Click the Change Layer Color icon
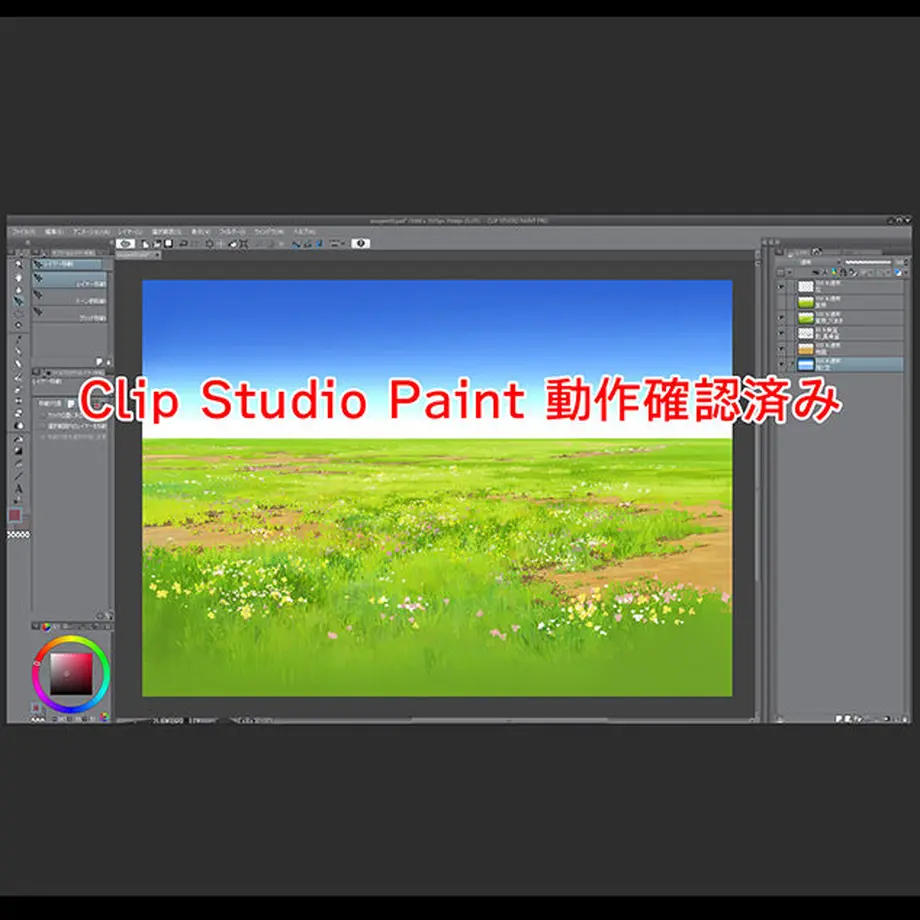The image size is (920, 920). point(897,272)
